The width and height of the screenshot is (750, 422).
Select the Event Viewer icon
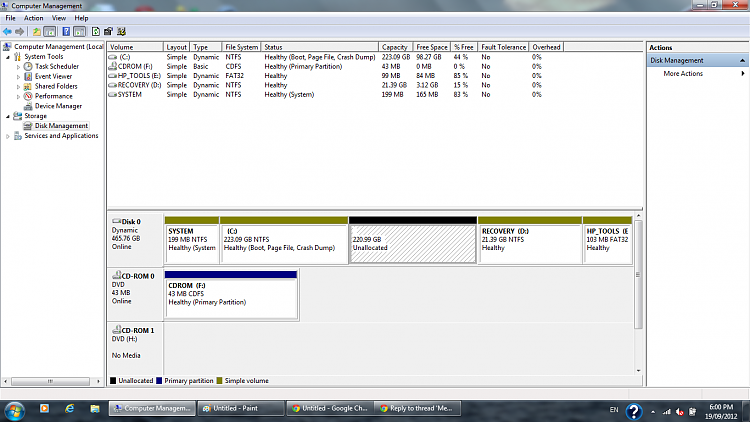pos(28,77)
